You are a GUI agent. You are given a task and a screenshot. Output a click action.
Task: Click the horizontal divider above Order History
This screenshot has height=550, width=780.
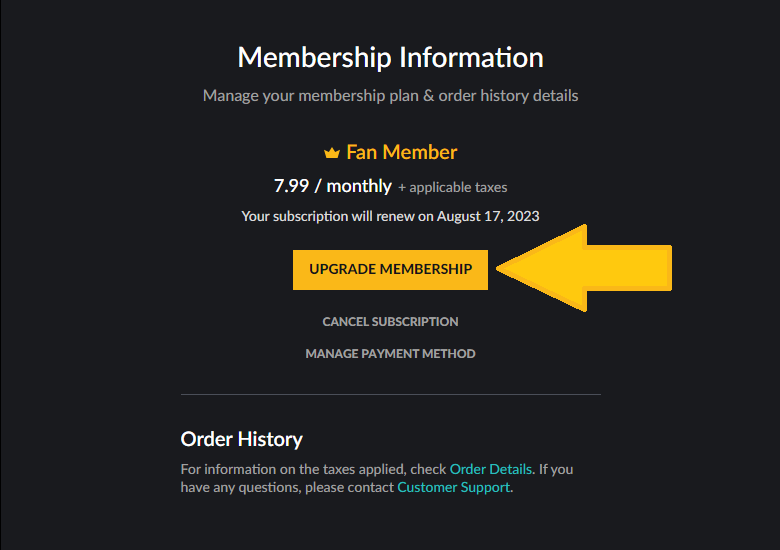coord(390,395)
